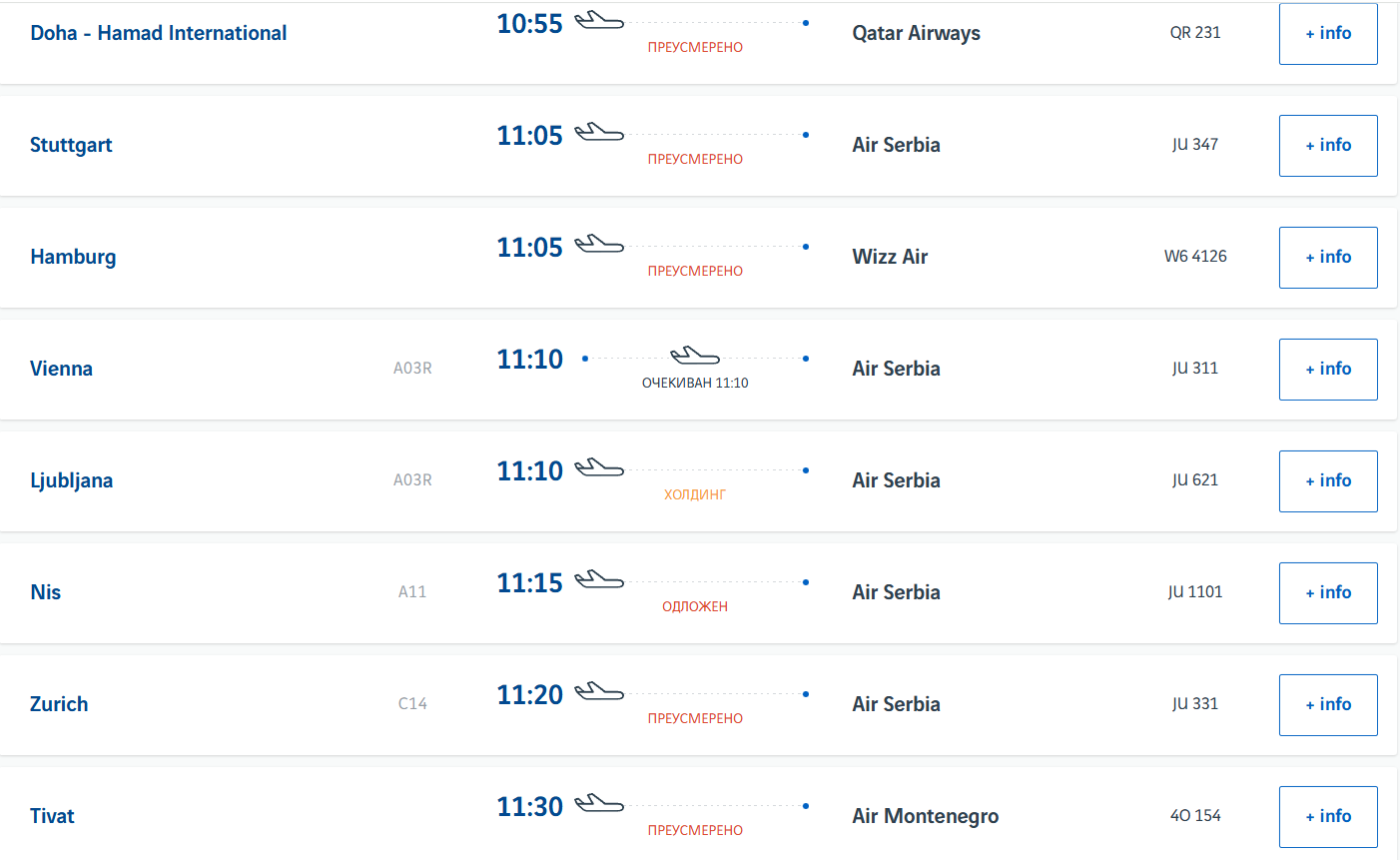Click the Air Montenegro airline name
Viewport: 1400px width, 860px height.
click(926, 816)
